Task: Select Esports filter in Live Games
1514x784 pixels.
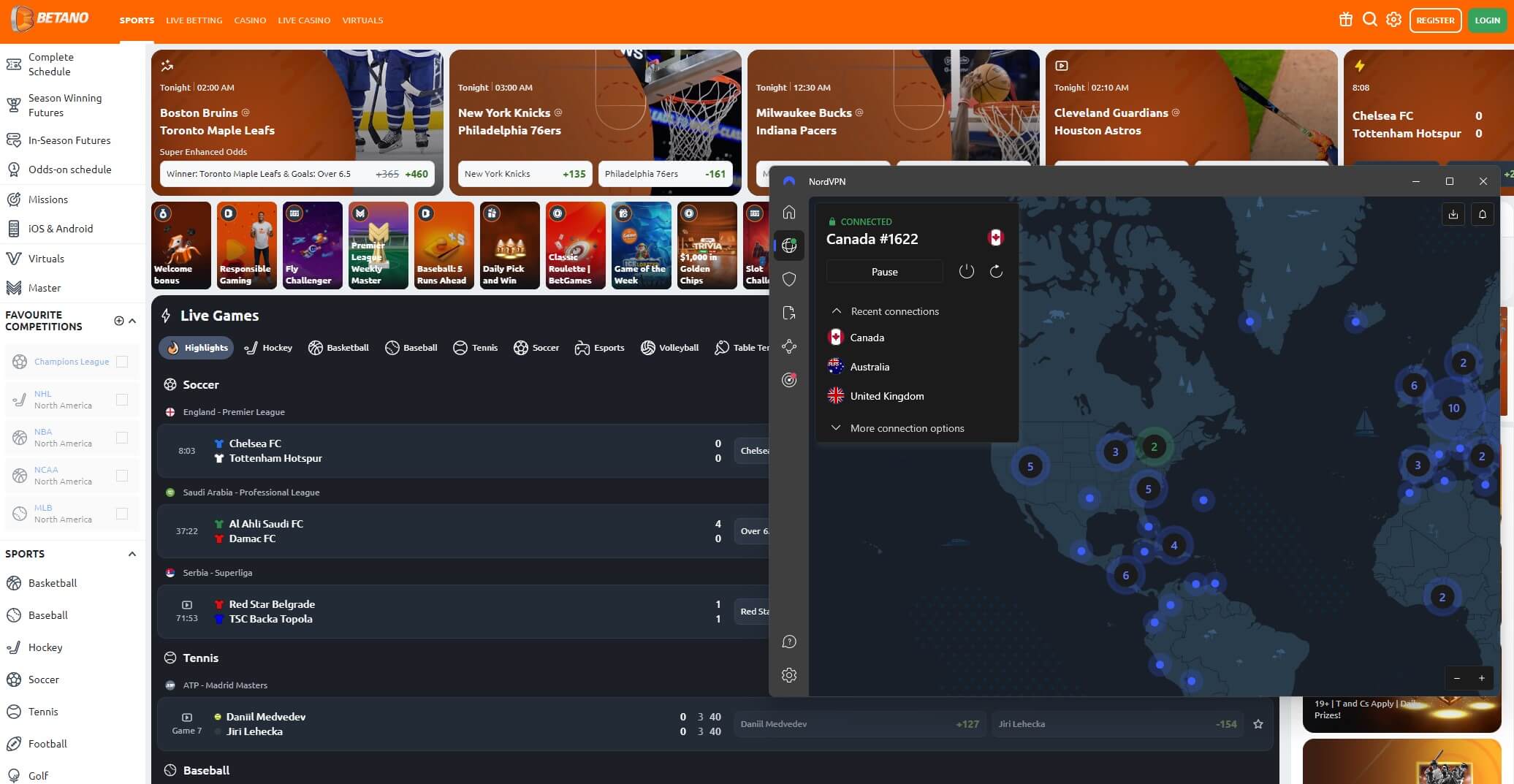Action: pyautogui.click(x=599, y=348)
